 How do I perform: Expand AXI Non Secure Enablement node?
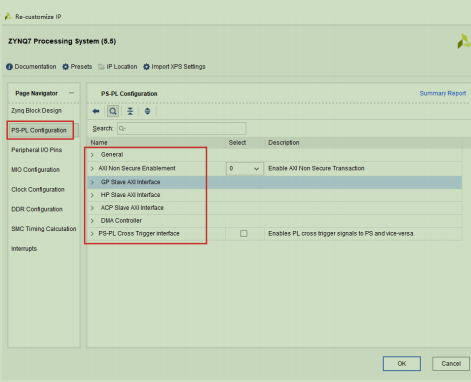click(x=92, y=169)
